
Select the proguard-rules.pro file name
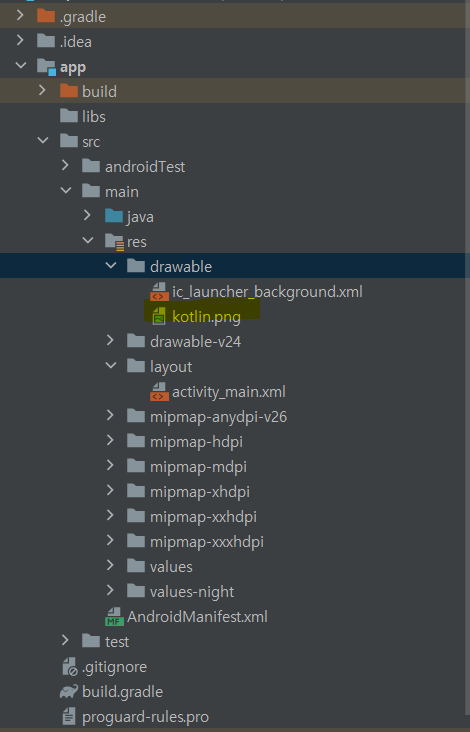[146, 717]
